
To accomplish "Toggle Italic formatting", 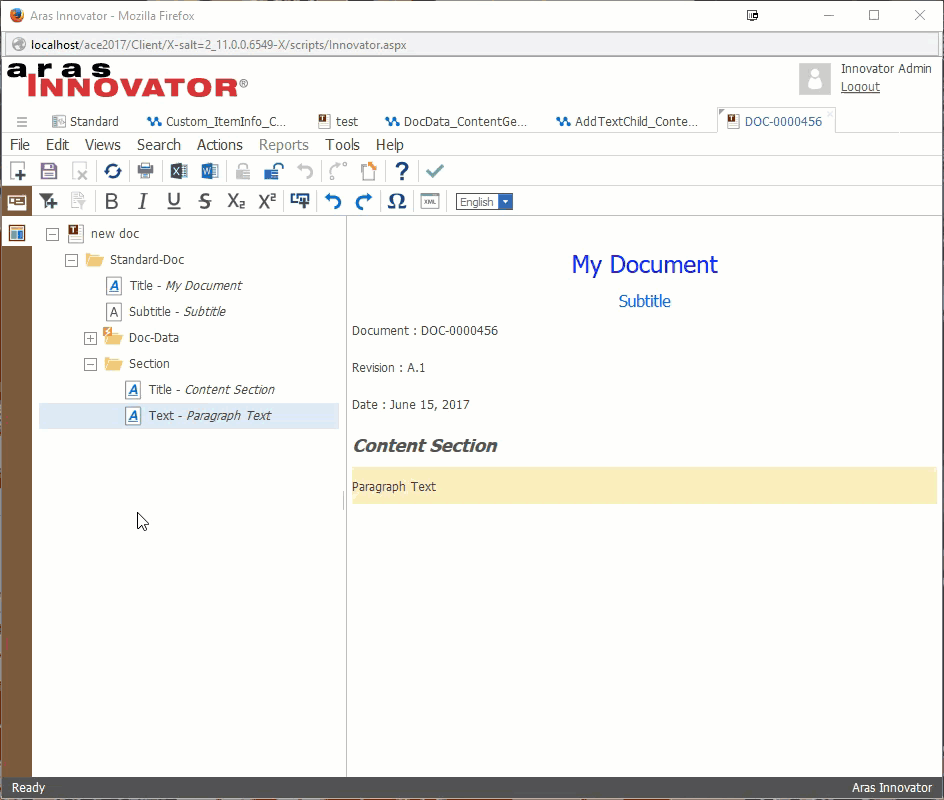I will [143, 201].
